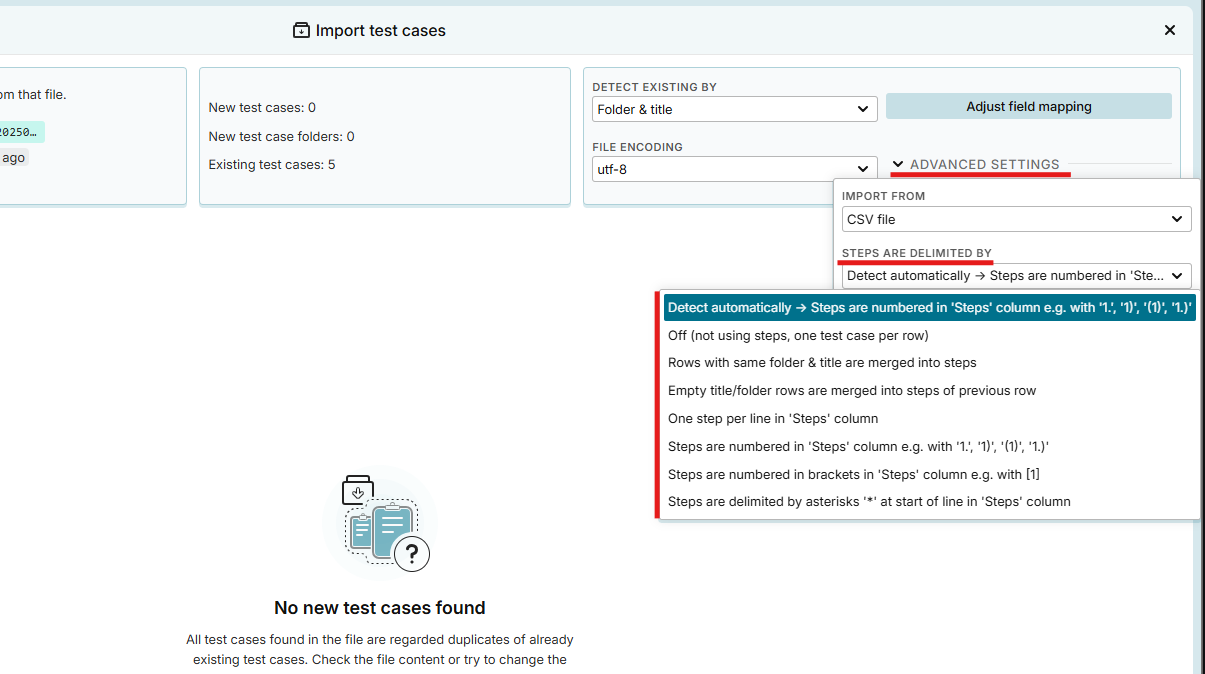
Task: Select One step per line option
Action: tap(773, 419)
